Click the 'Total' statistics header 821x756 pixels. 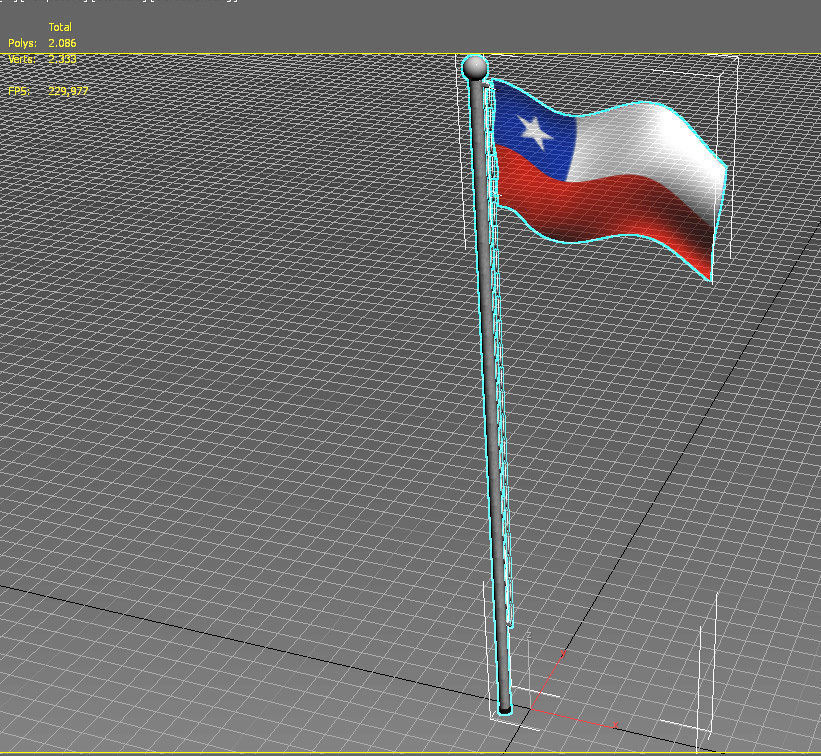tap(60, 27)
